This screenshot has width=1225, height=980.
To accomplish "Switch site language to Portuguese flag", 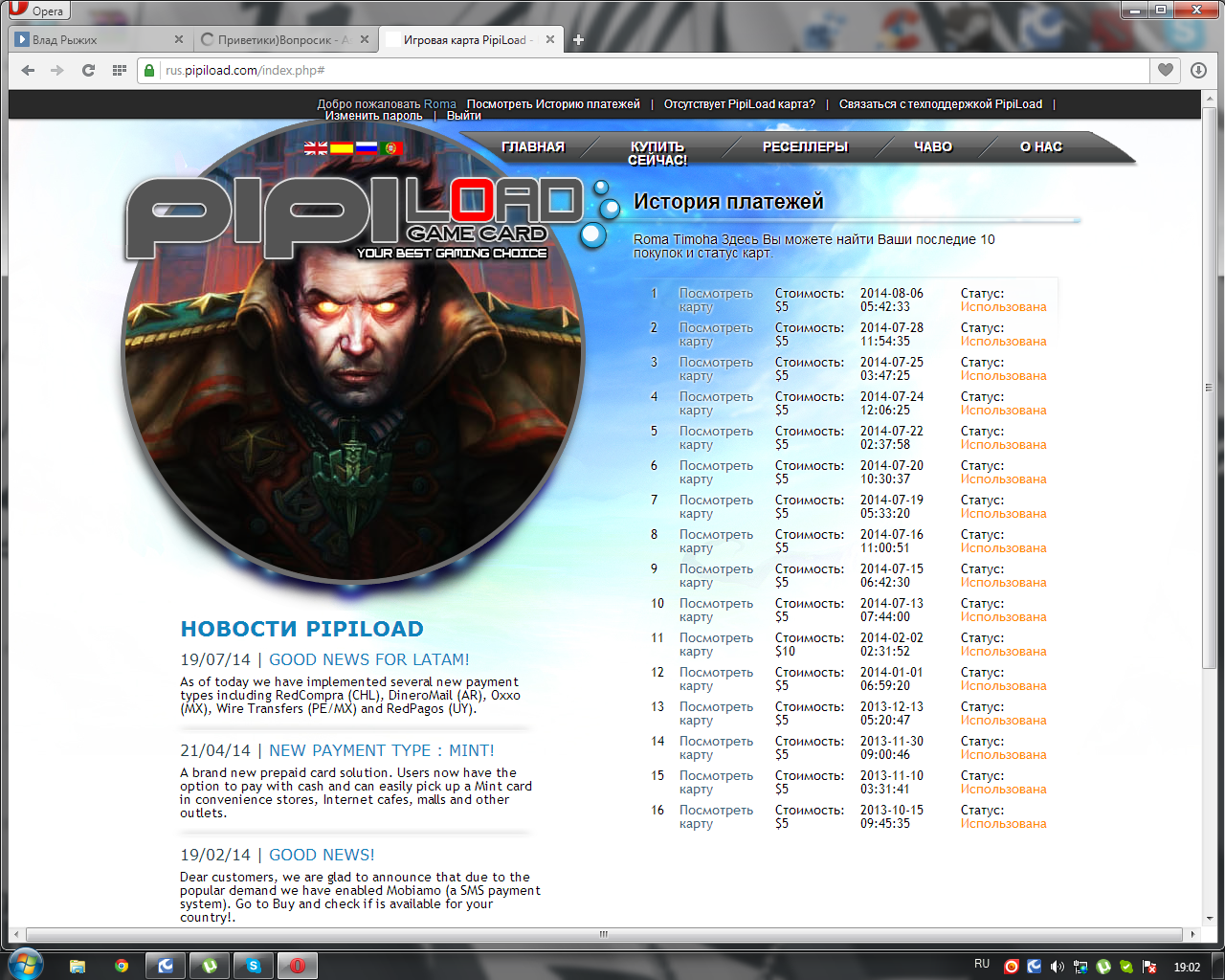I will point(391,148).
